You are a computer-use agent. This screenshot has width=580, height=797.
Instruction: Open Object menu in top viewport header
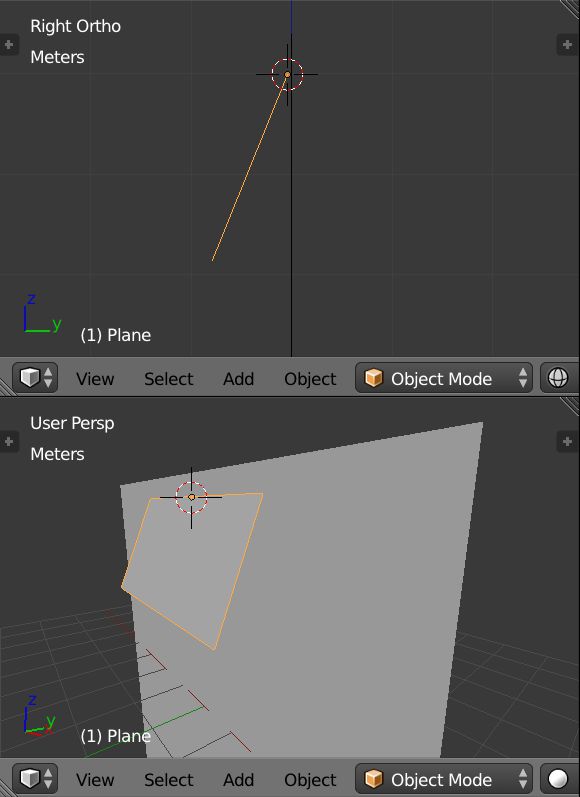(x=310, y=379)
